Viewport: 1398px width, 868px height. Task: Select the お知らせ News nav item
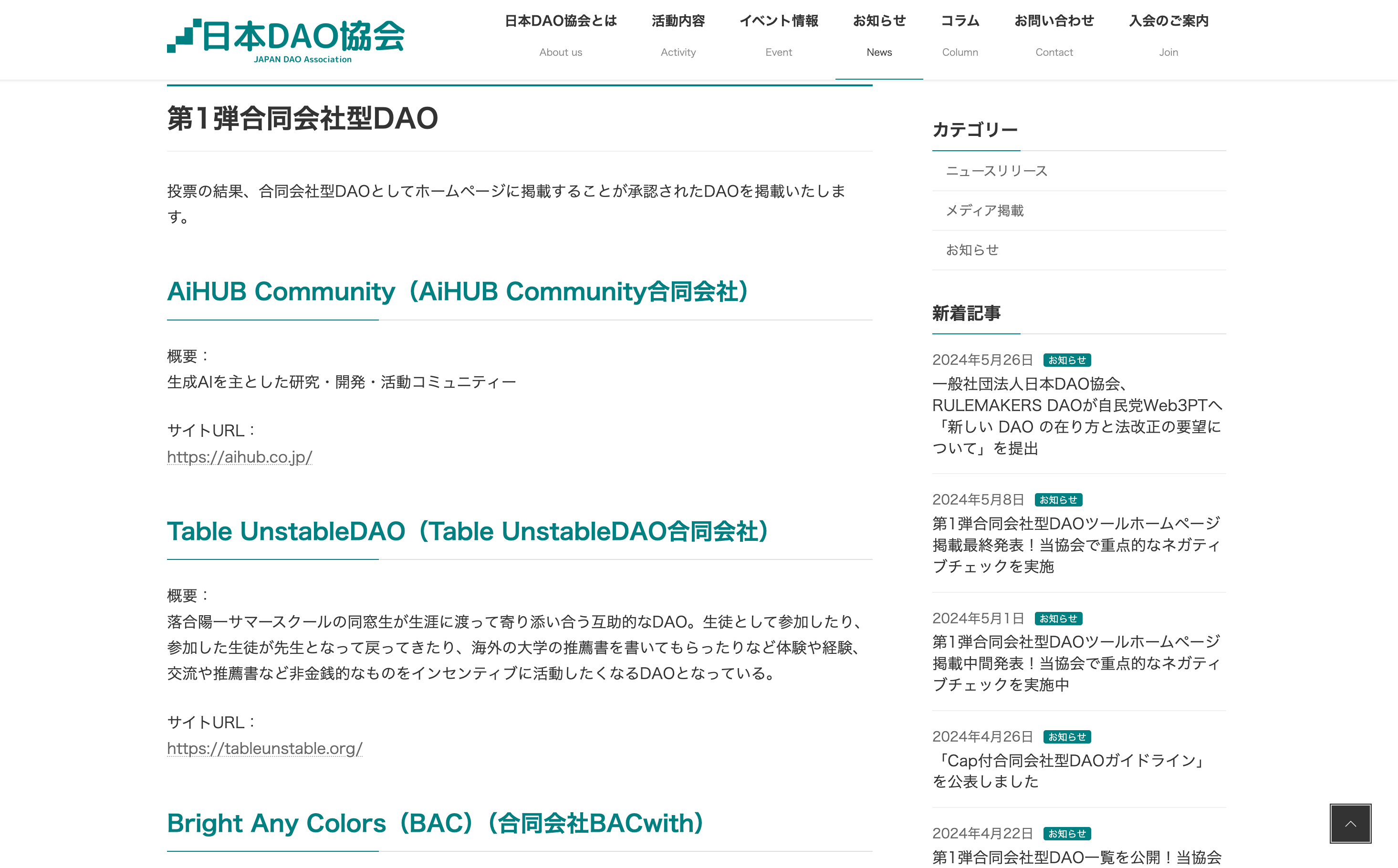879,36
